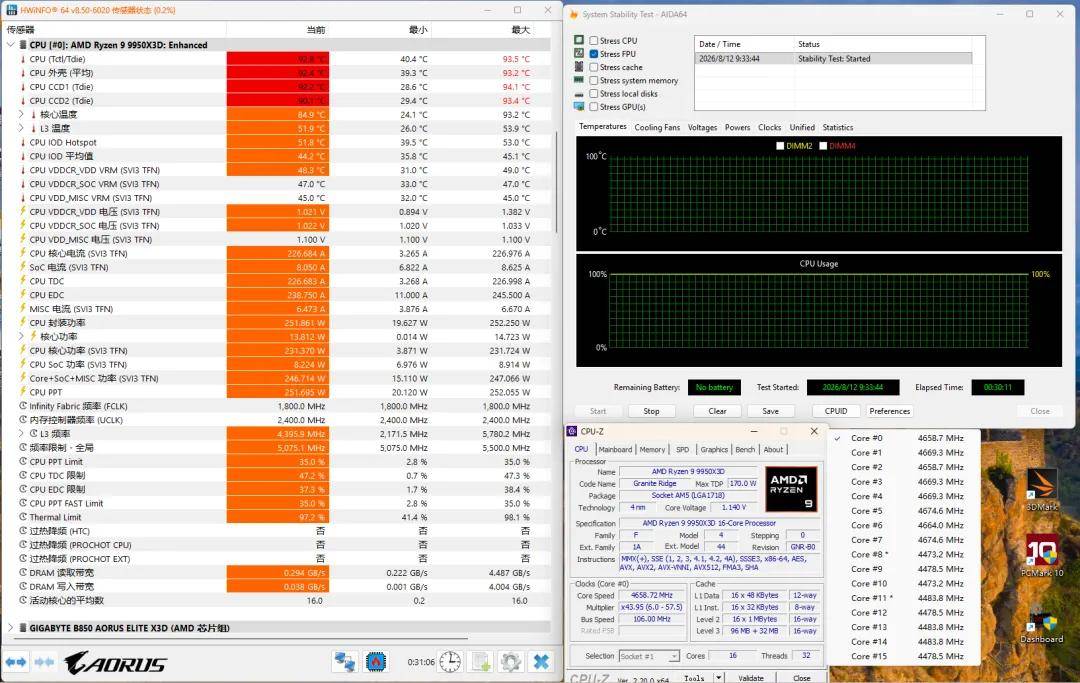The width and height of the screenshot is (1080, 683).
Task: Click the HWiNFO title bar icon
Action: pyautogui.click(x=12, y=10)
